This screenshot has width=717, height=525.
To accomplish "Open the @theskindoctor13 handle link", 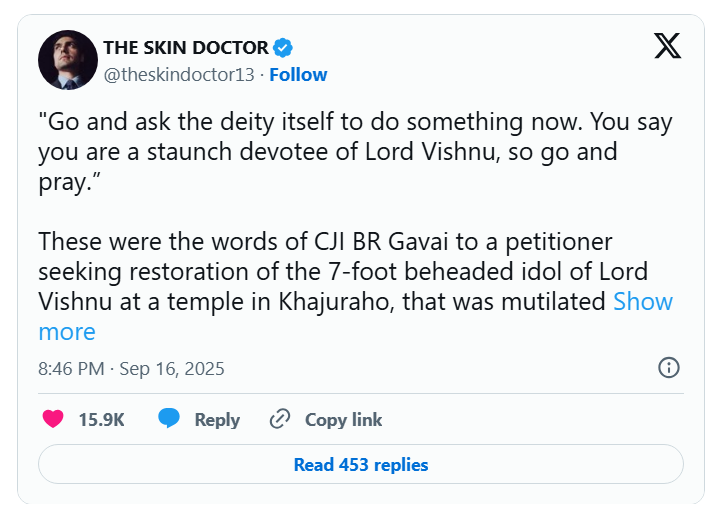I will [179, 74].
